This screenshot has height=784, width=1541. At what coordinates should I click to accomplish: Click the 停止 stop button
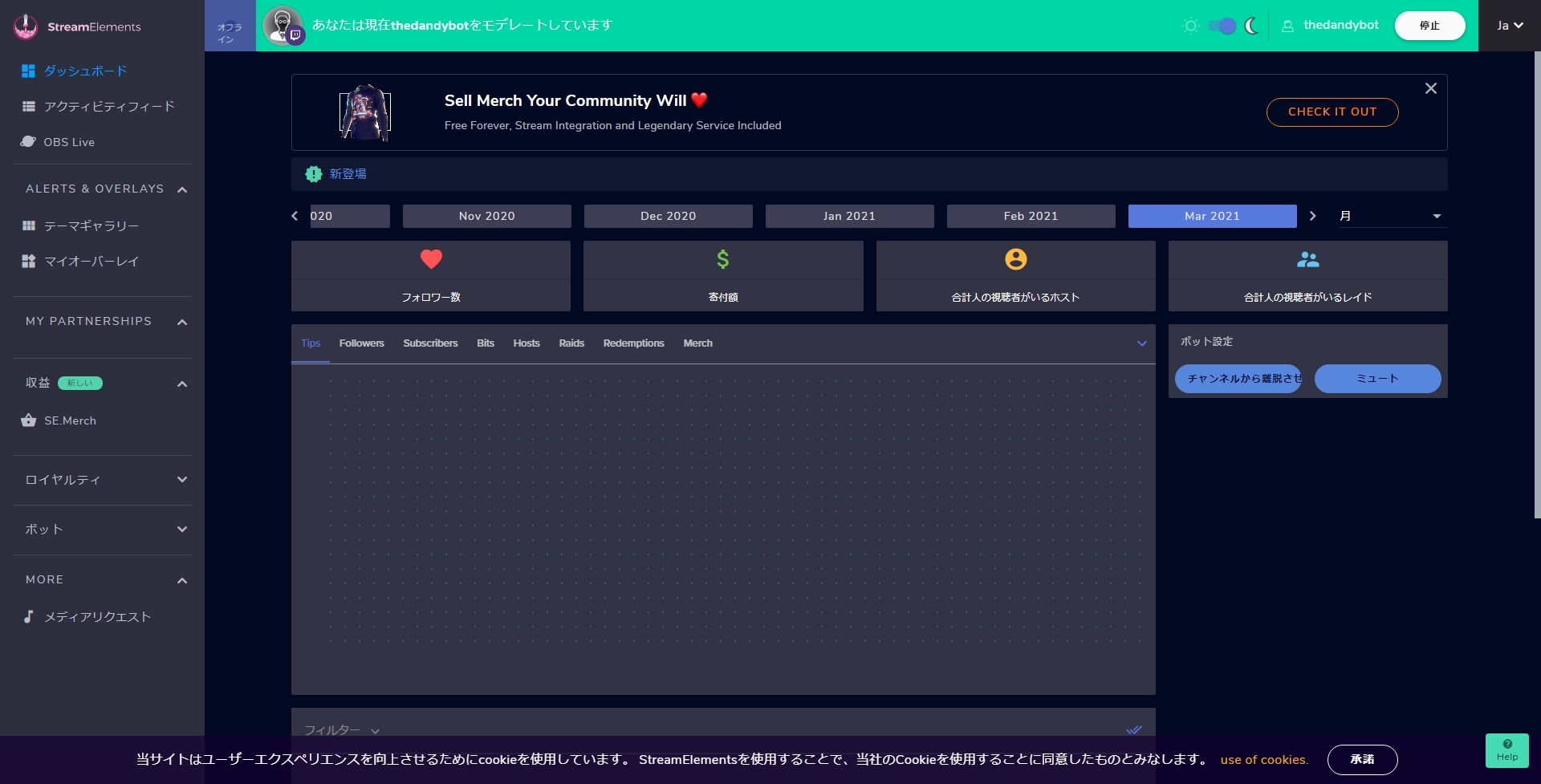[1429, 26]
